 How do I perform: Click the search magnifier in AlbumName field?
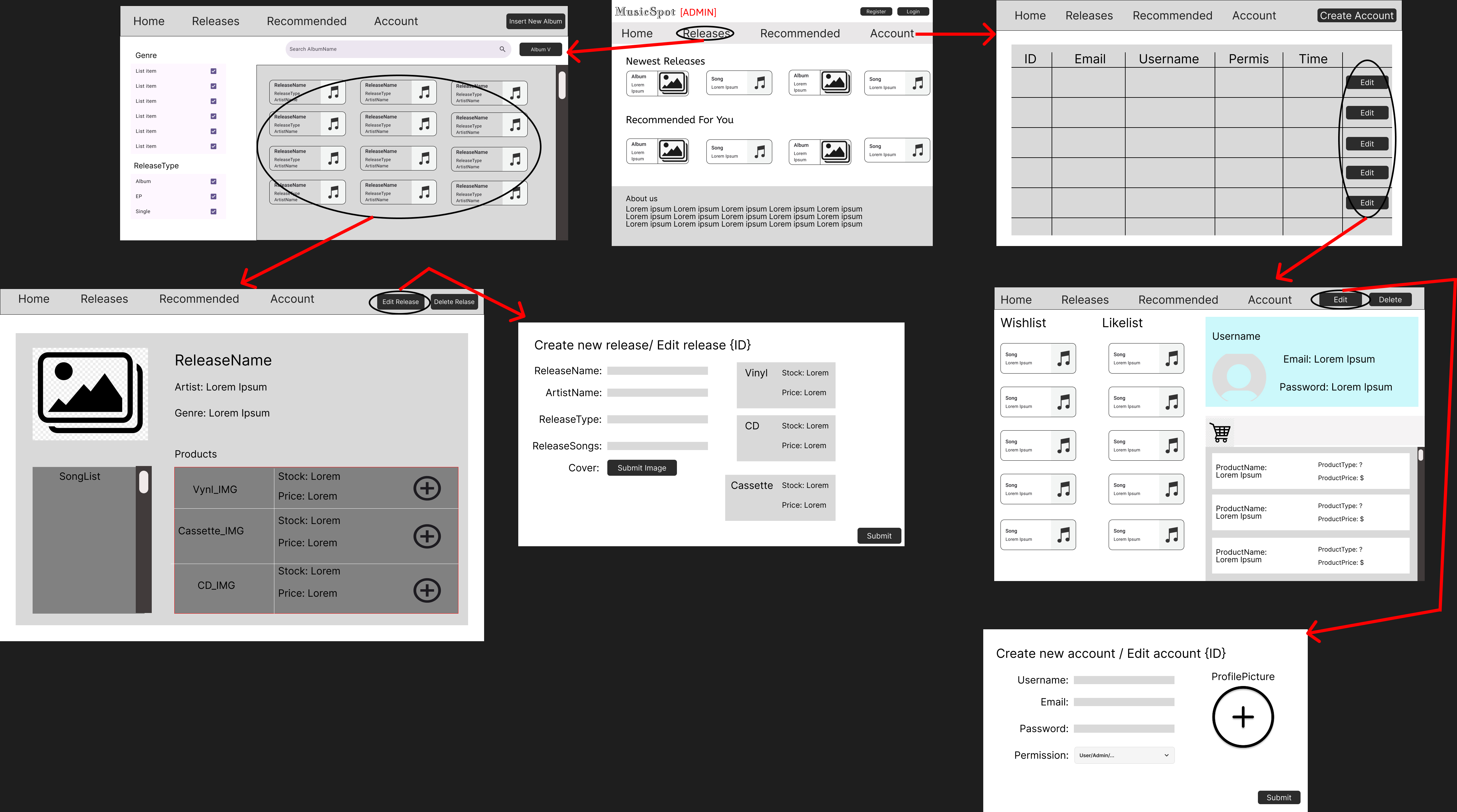point(502,49)
